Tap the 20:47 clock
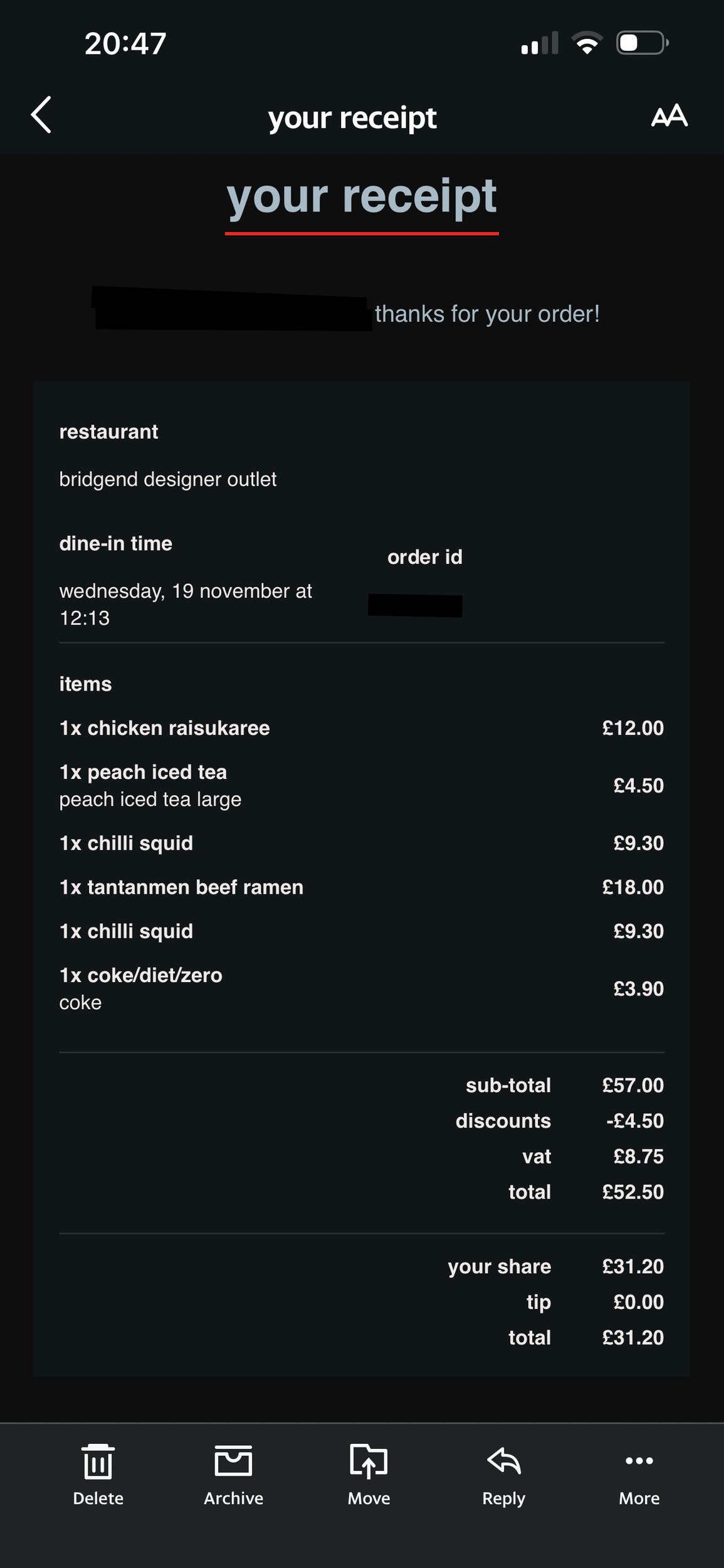The image size is (724, 1568). point(125,44)
